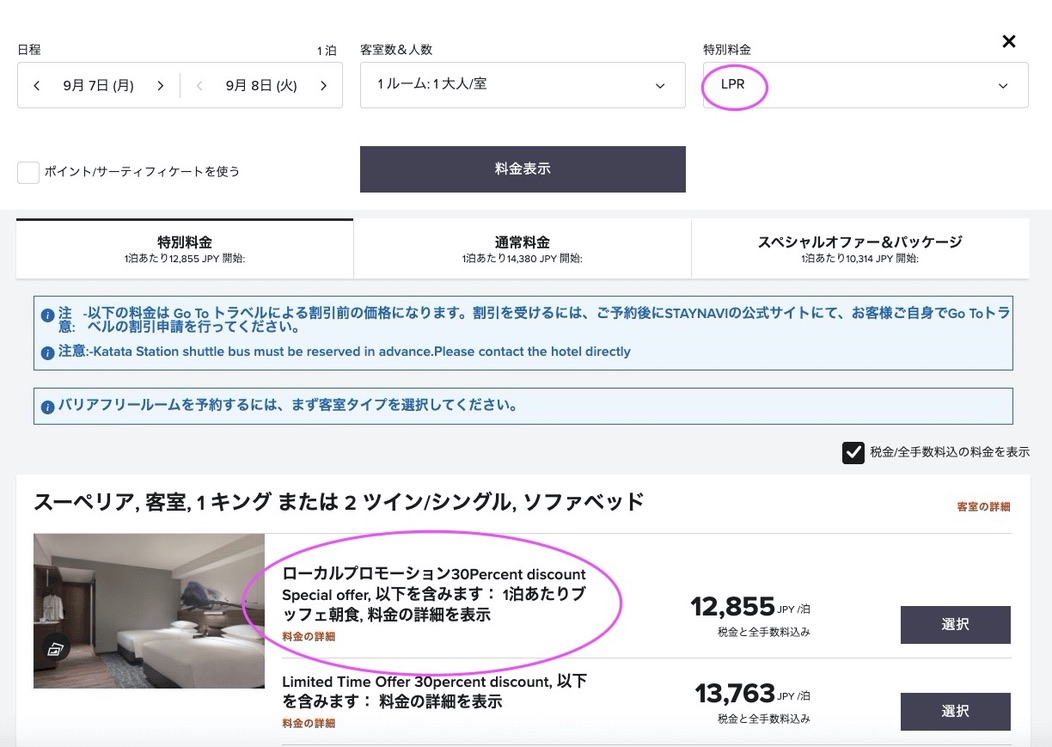Switch to 通常料金 tab
The image size is (1052, 747).
click(x=522, y=248)
